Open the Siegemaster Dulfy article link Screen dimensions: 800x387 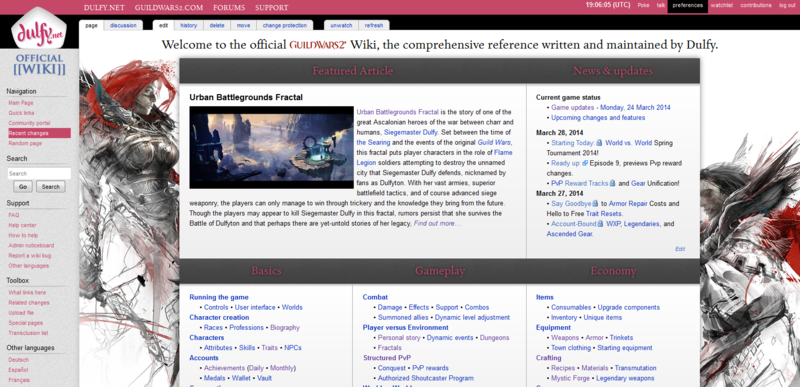pyautogui.click(x=411, y=132)
